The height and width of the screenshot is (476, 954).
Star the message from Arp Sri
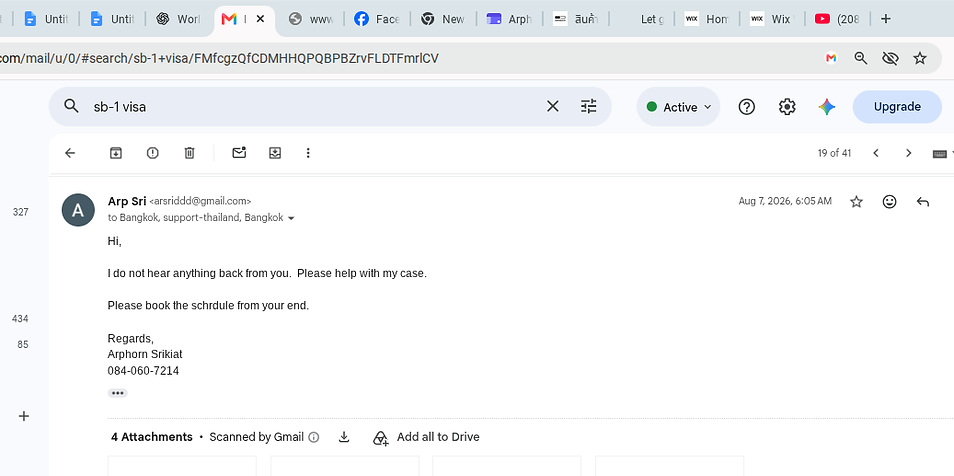[x=856, y=201]
